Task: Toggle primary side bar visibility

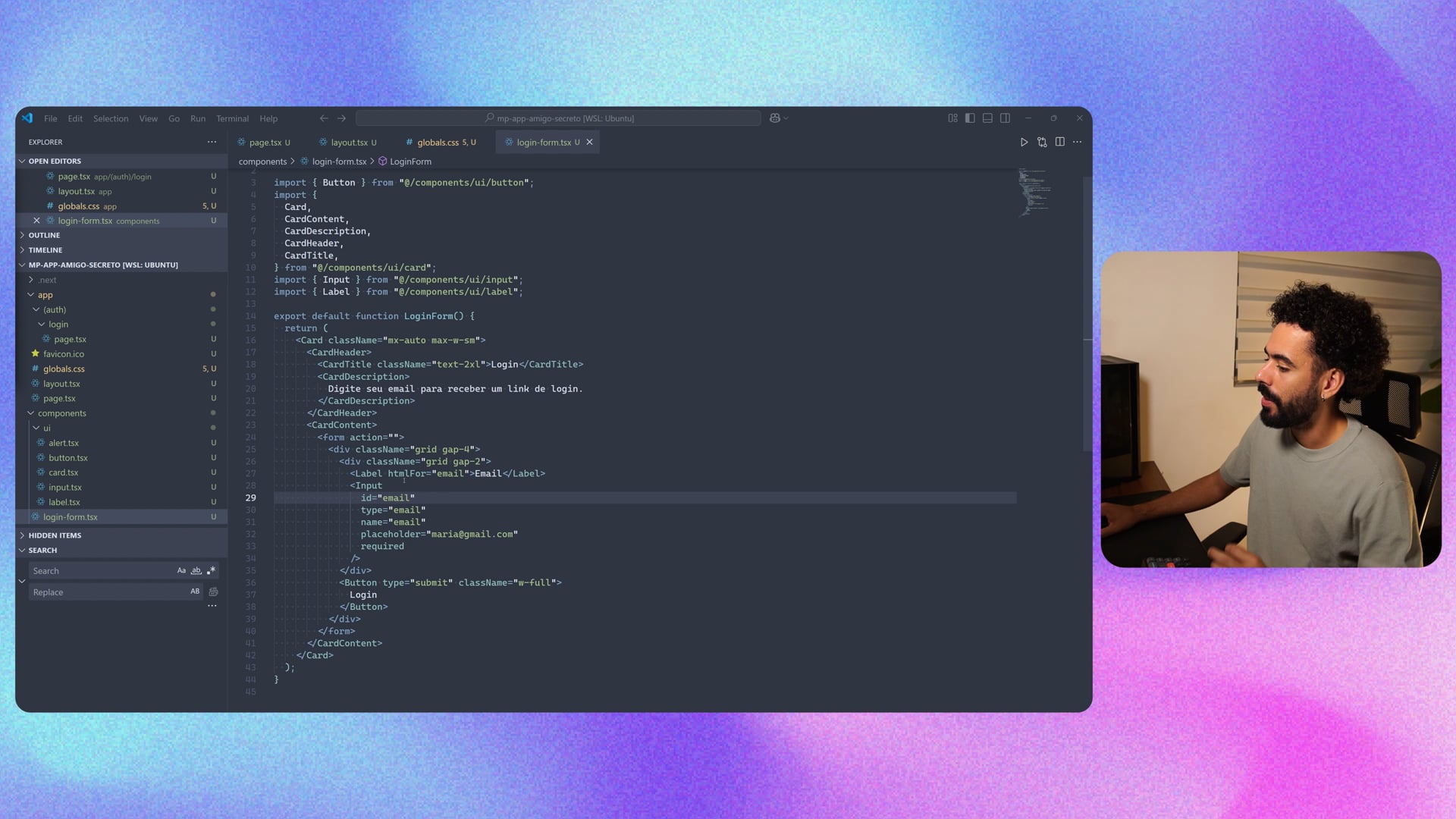Action: pyautogui.click(x=970, y=118)
